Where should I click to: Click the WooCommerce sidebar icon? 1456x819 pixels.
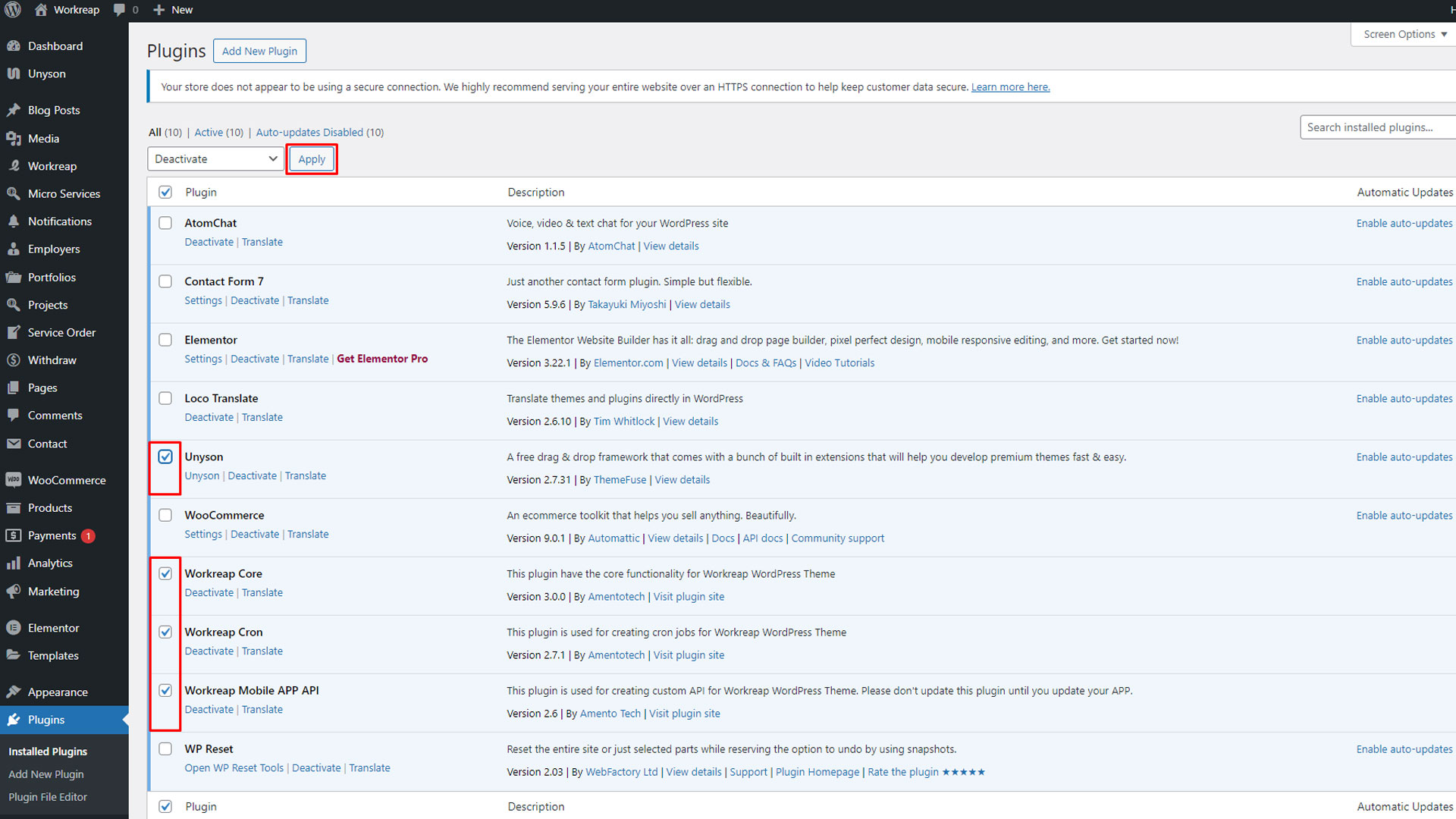pyautogui.click(x=13, y=480)
